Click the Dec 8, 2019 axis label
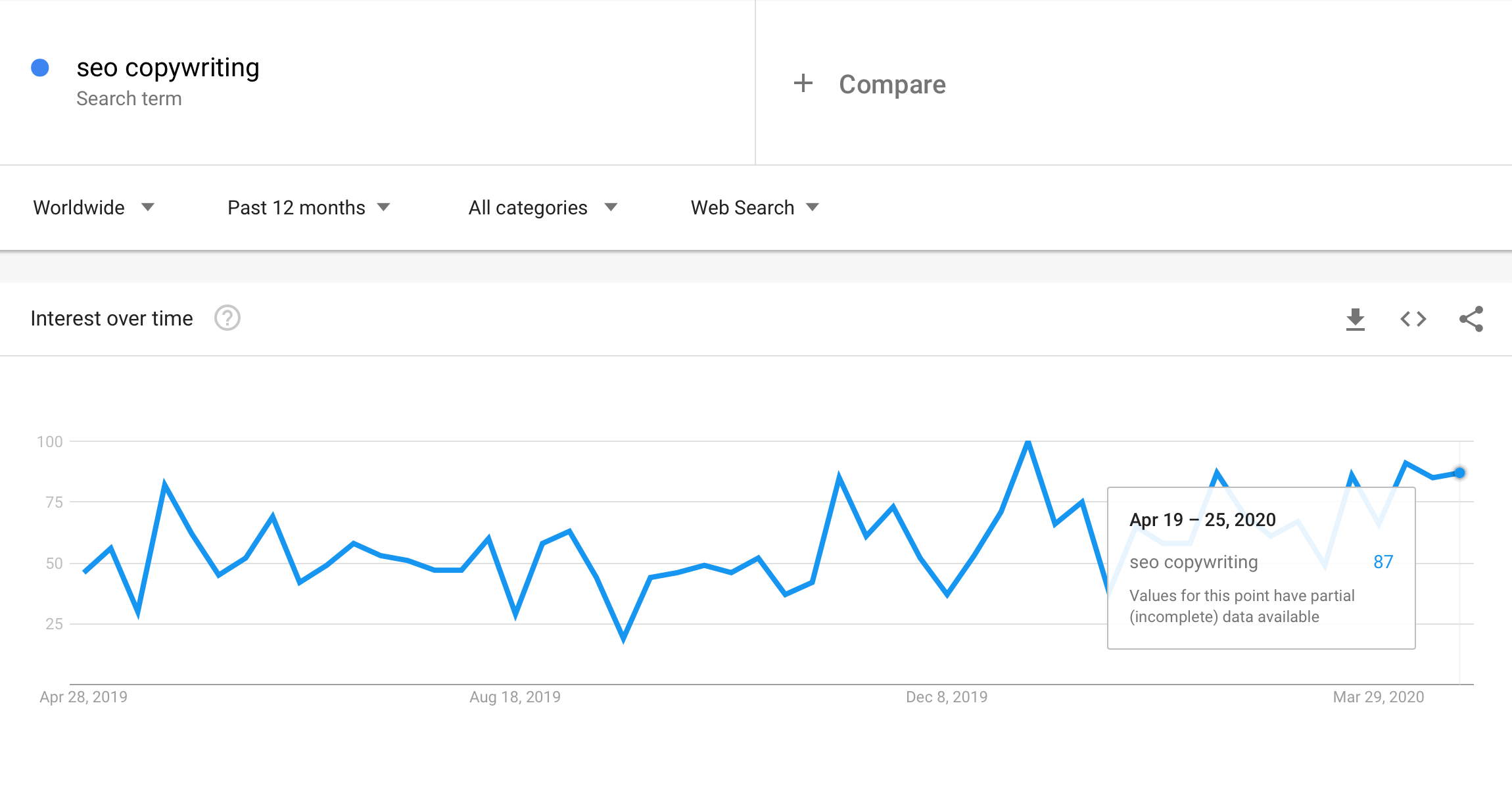1512x797 pixels. [946, 697]
